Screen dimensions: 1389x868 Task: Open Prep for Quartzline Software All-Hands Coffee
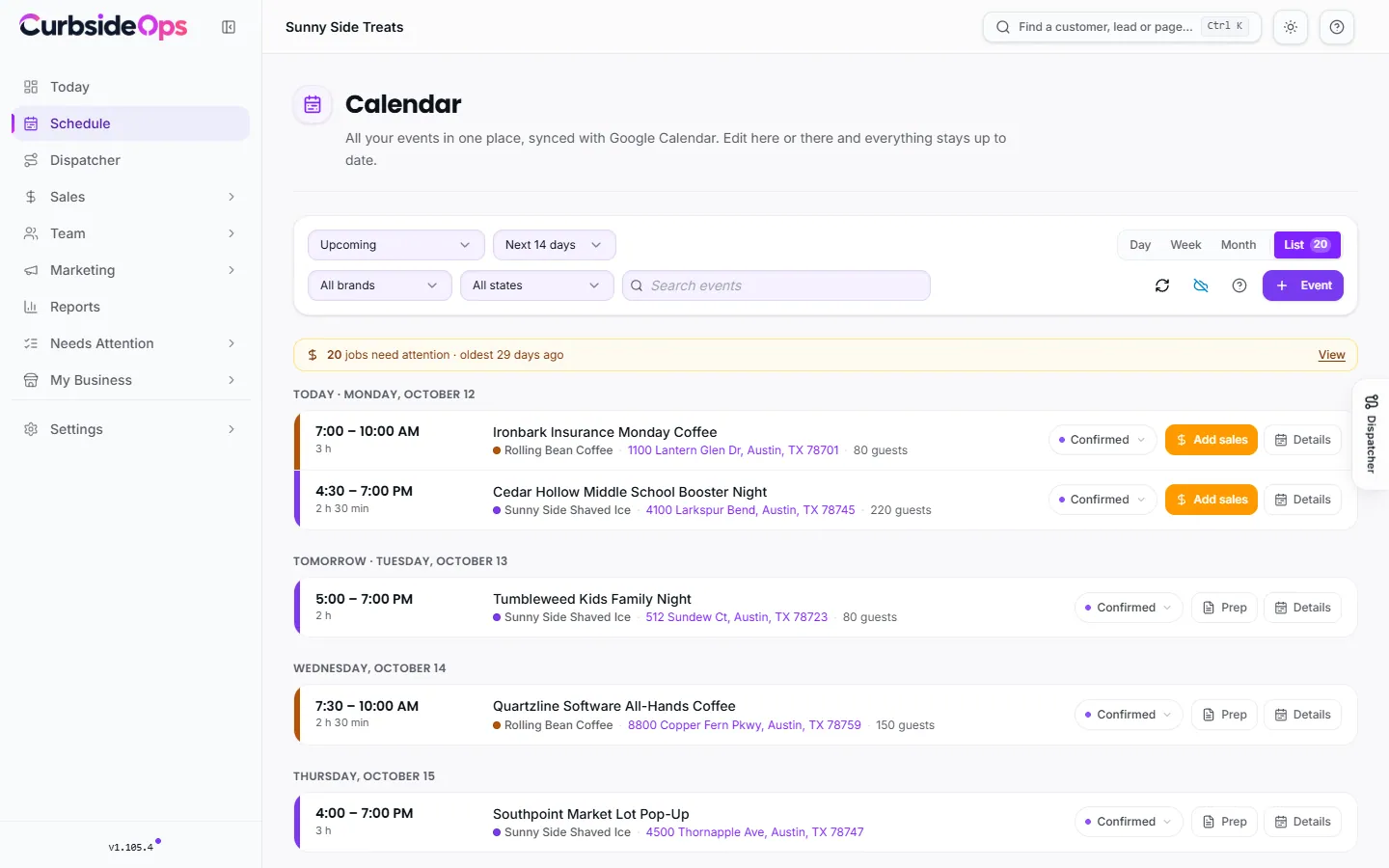click(x=1224, y=715)
